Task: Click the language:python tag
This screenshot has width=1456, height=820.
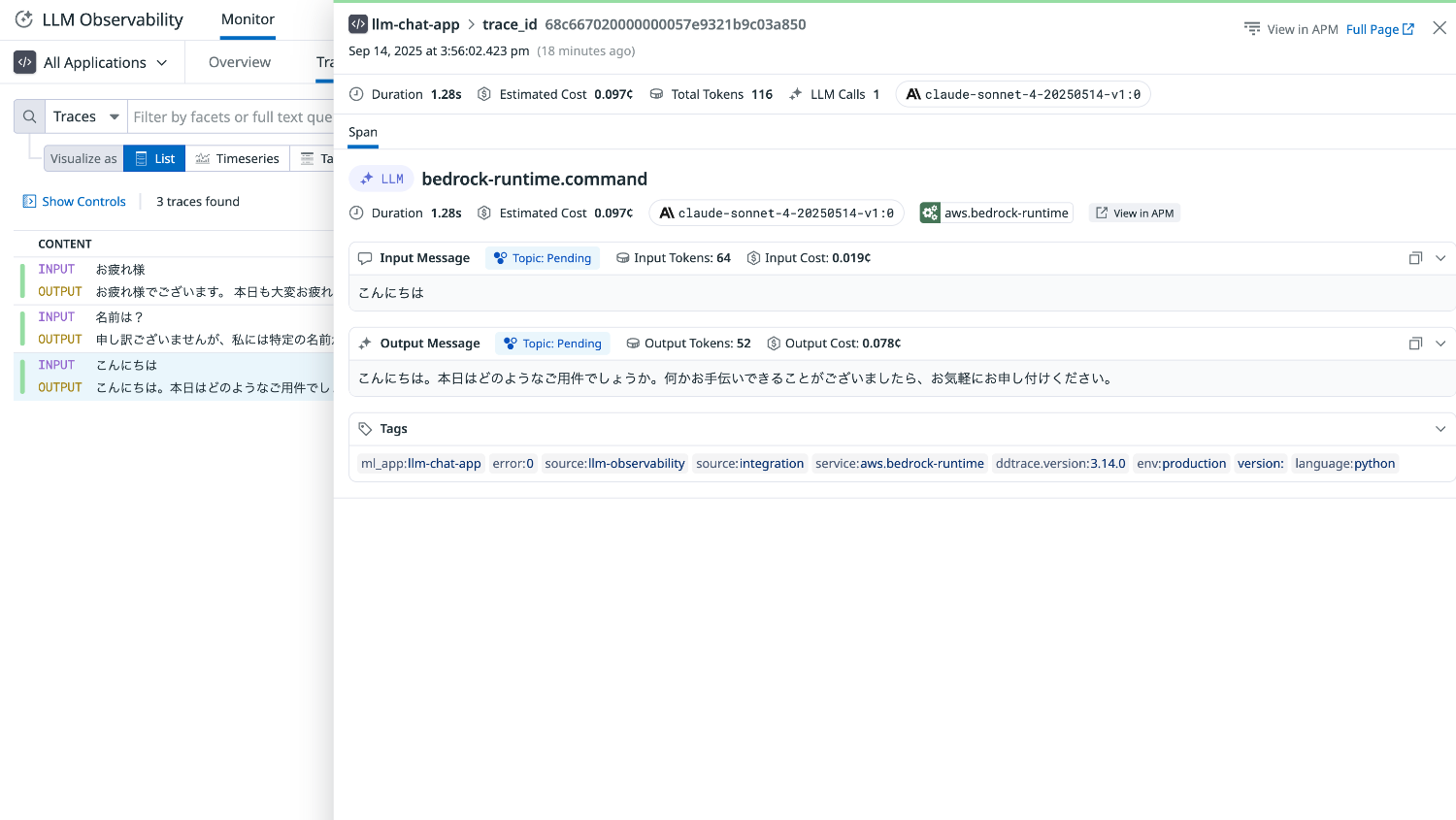Action: point(1345,464)
